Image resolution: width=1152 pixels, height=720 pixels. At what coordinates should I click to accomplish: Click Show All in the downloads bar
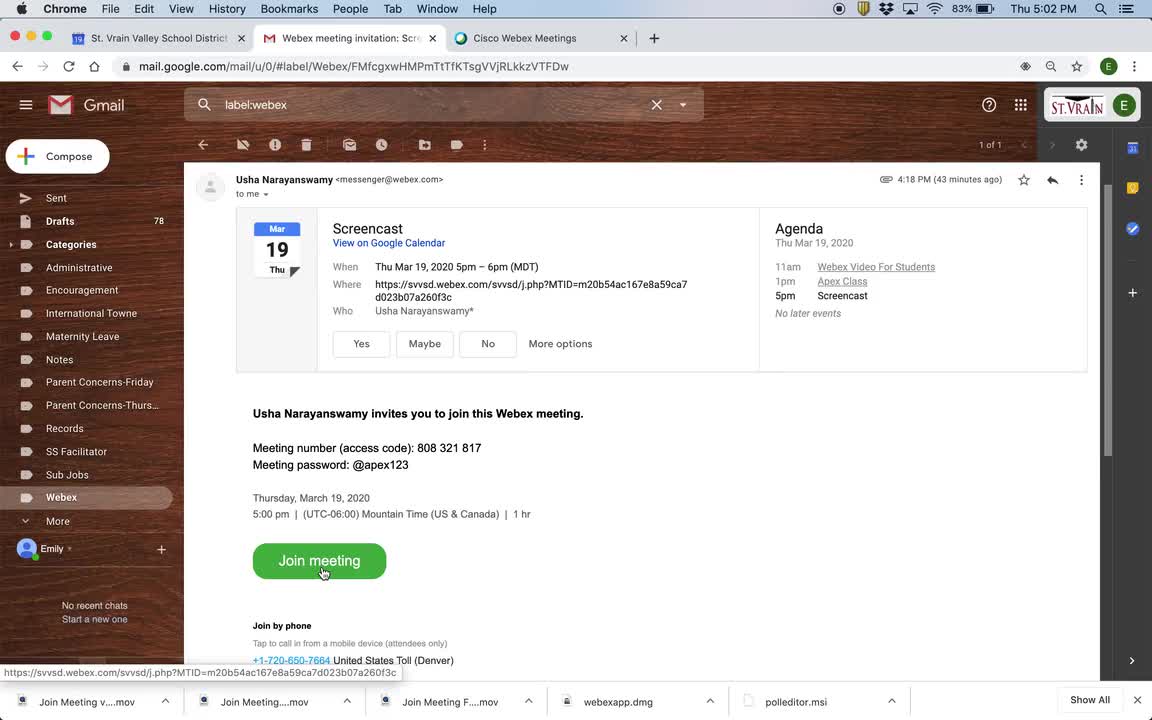pos(1089,700)
